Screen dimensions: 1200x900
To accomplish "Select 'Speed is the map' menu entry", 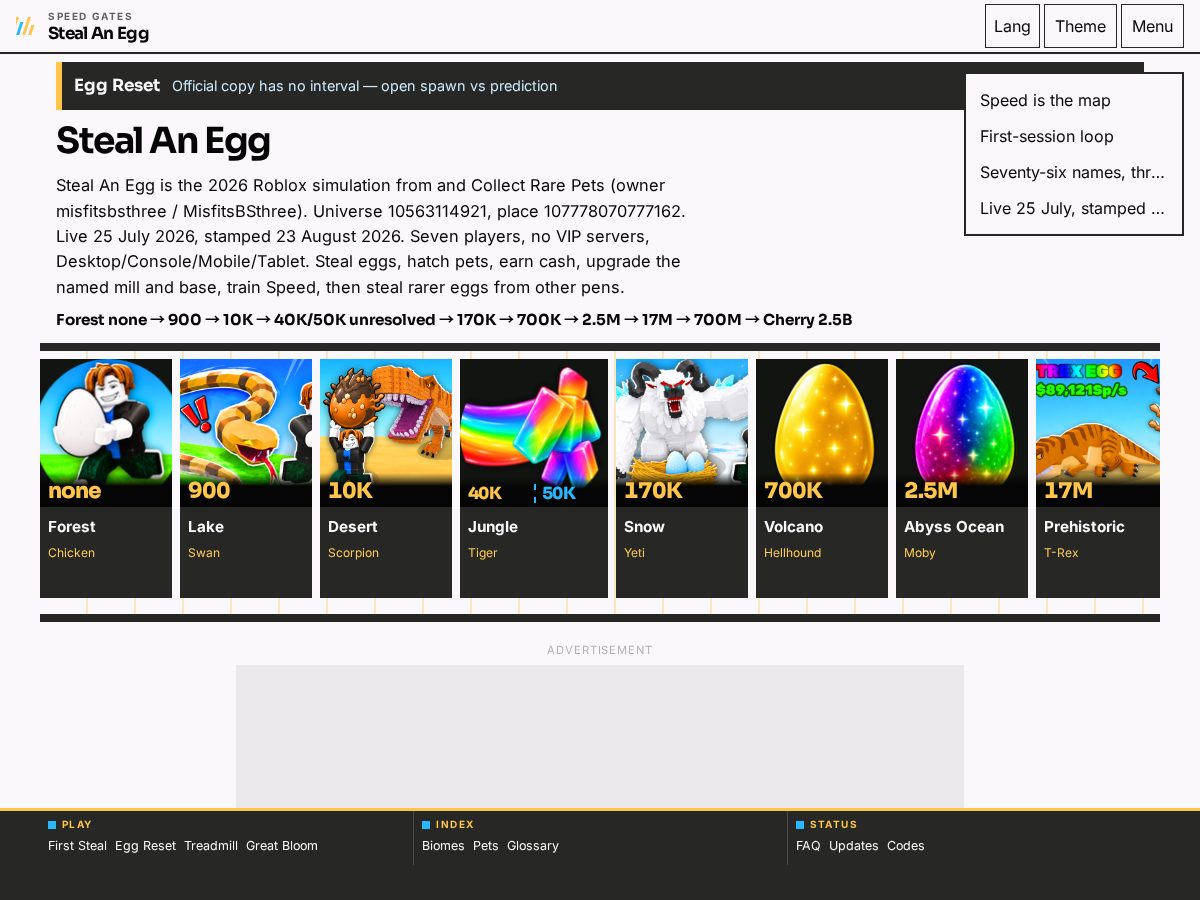I will [x=1073, y=100].
